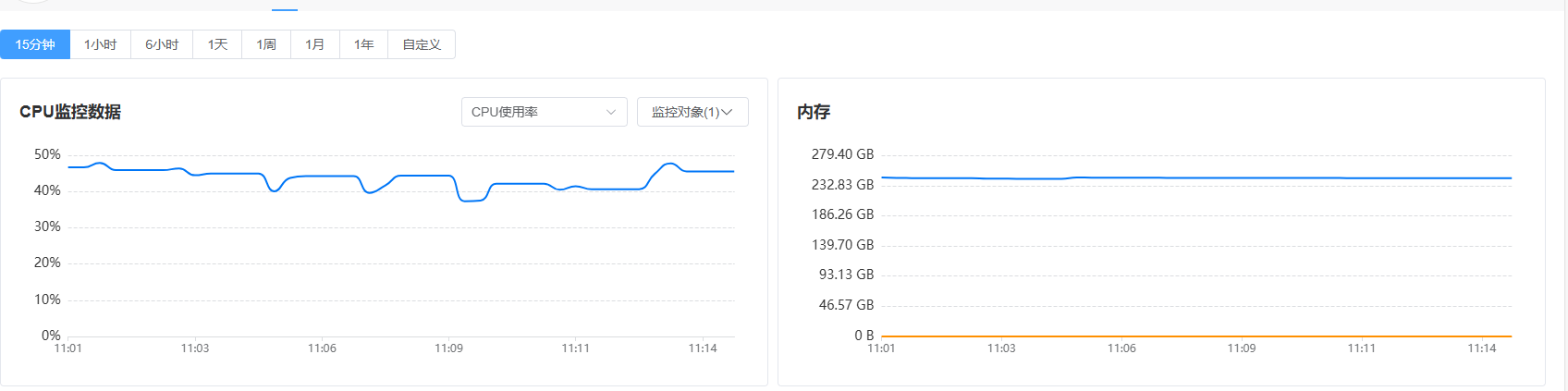Click the 20% label on CPU chart
This screenshot has width=1568, height=391.
[x=47, y=263]
